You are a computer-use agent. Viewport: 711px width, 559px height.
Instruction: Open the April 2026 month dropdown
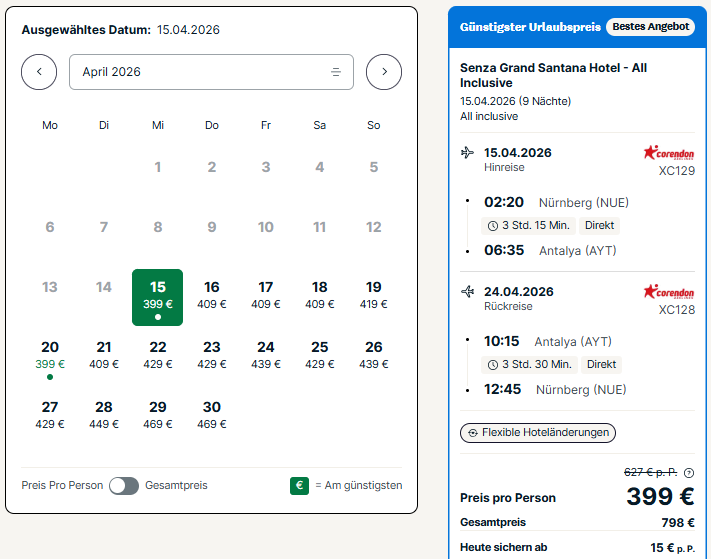pyautogui.click(x=211, y=72)
